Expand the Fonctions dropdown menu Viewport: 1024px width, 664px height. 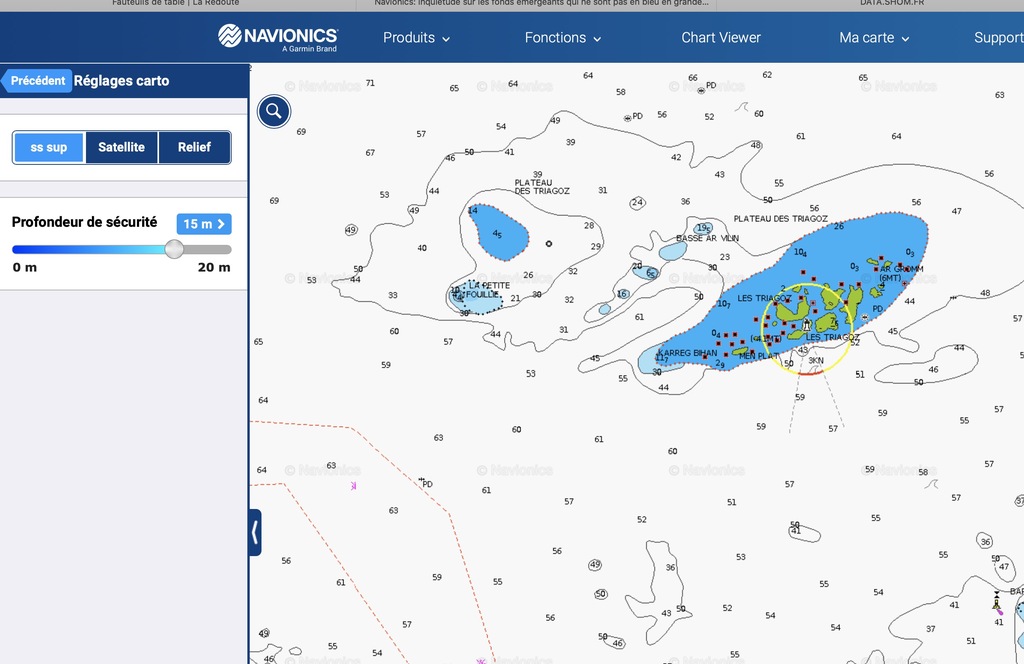click(563, 38)
